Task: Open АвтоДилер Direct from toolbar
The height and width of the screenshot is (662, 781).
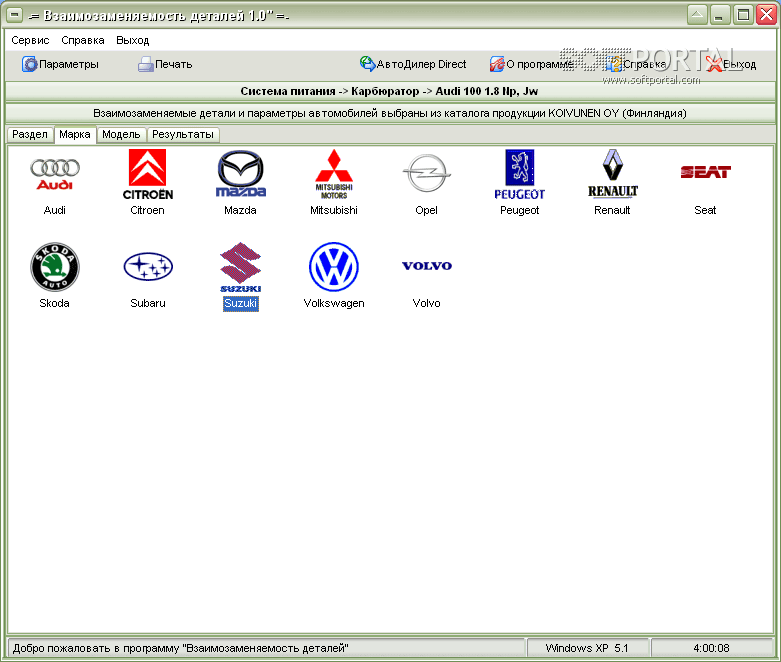Action: (413, 64)
